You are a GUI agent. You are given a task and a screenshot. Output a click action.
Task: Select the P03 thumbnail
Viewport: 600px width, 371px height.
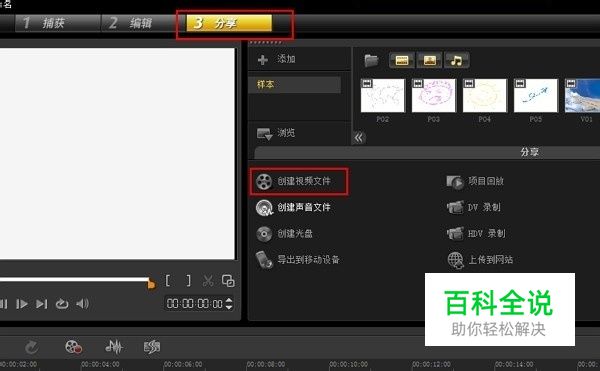(434, 96)
